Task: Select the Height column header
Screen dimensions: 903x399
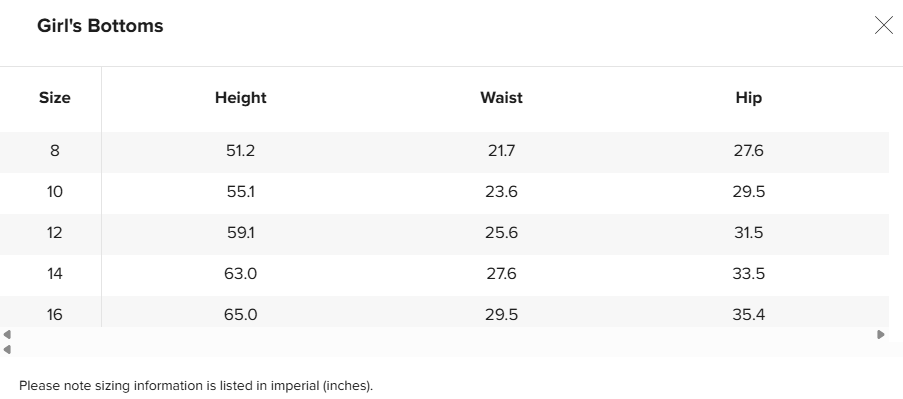Action: click(x=241, y=98)
